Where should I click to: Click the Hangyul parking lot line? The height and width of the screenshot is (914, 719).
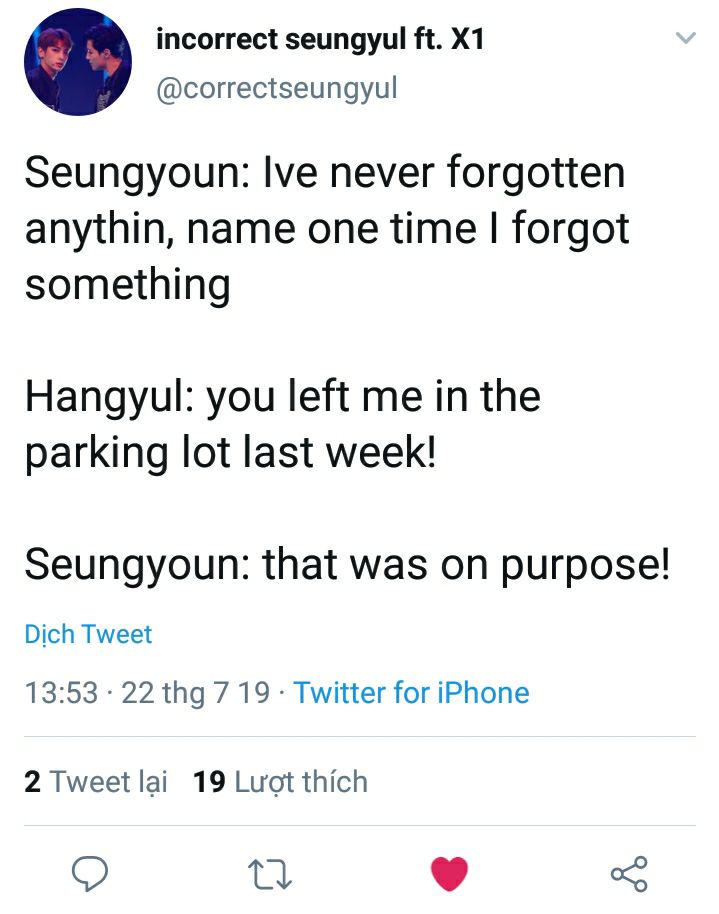coord(282,425)
